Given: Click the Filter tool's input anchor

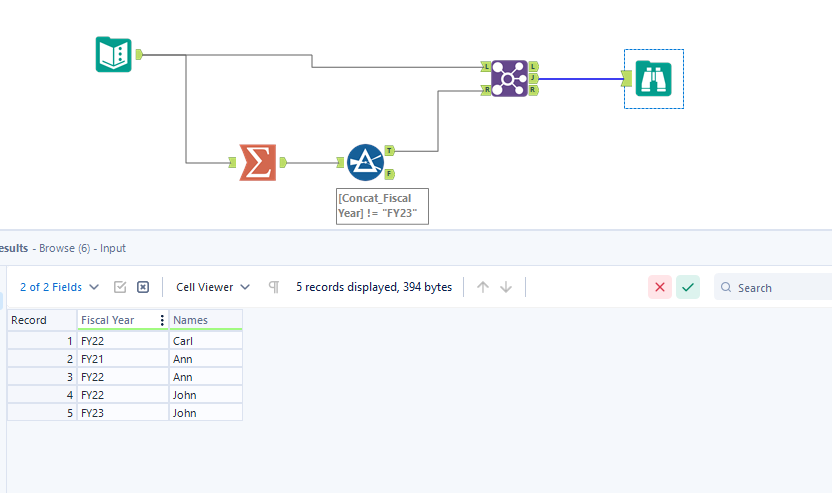Looking at the screenshot, I should coord(340,162).
